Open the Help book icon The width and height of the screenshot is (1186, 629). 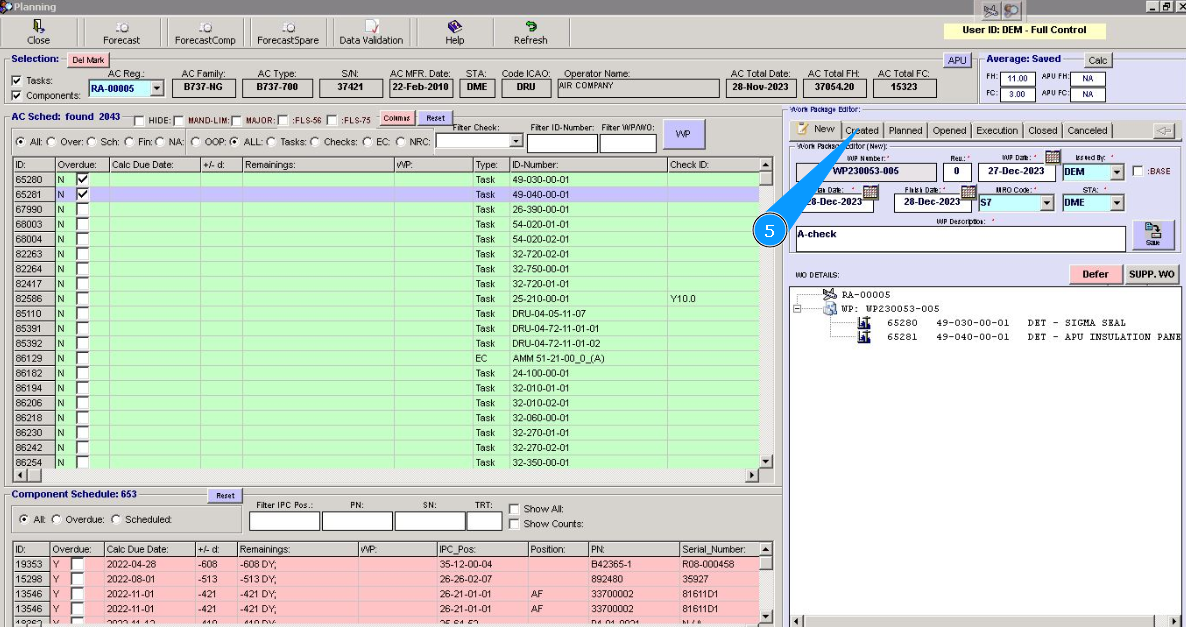pos(454,28)
